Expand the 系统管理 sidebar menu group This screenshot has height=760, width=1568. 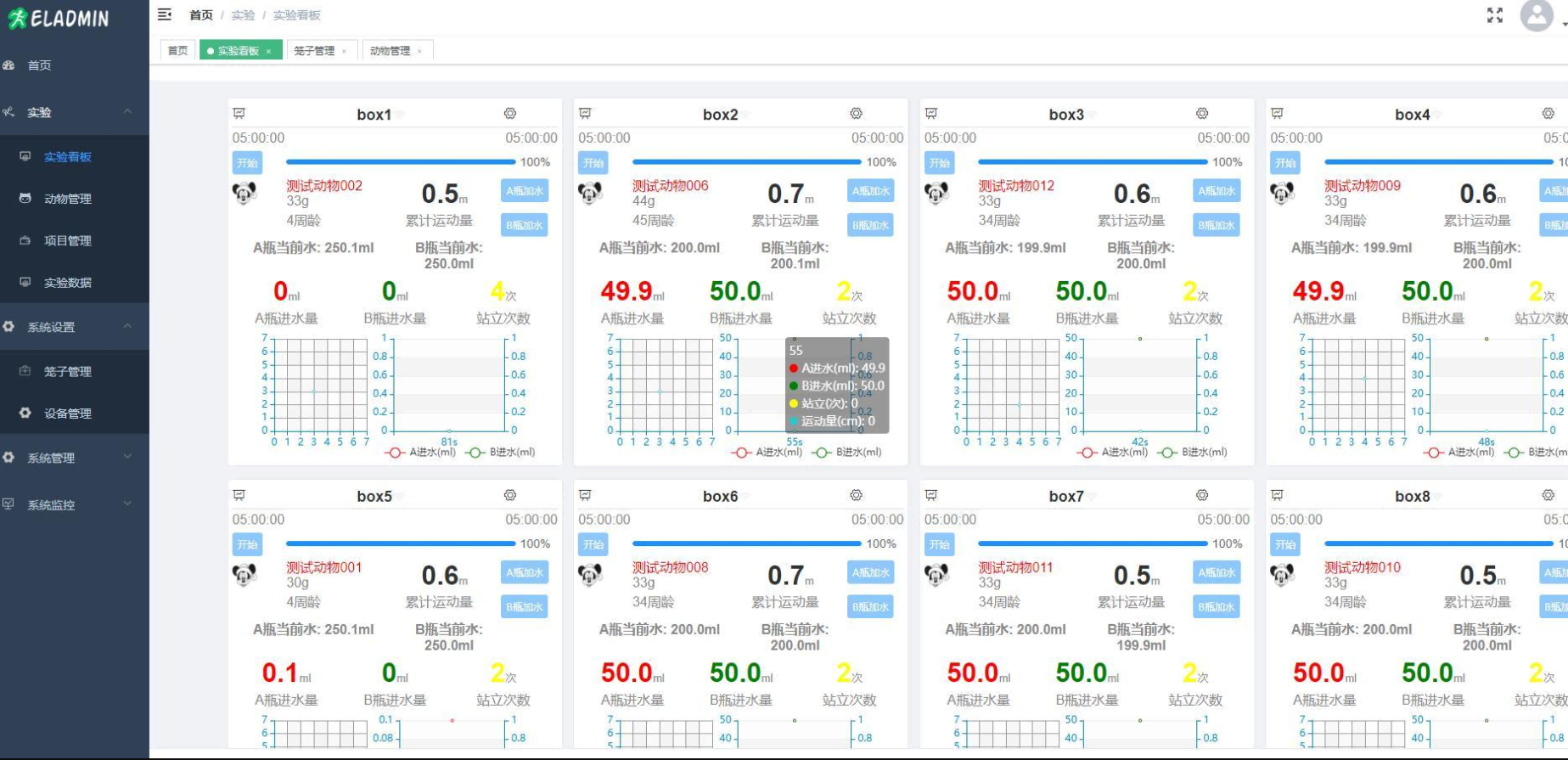tap(75, 458)
